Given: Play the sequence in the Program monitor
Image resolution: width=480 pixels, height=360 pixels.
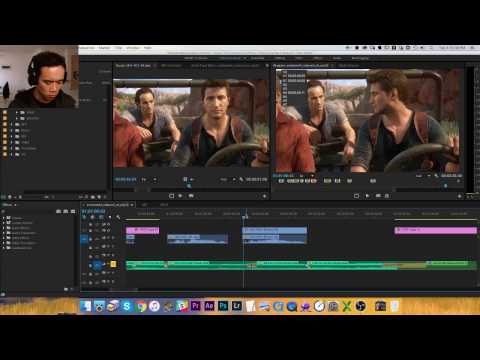Looking at the screenshot, I should click(x=367, y=196).
